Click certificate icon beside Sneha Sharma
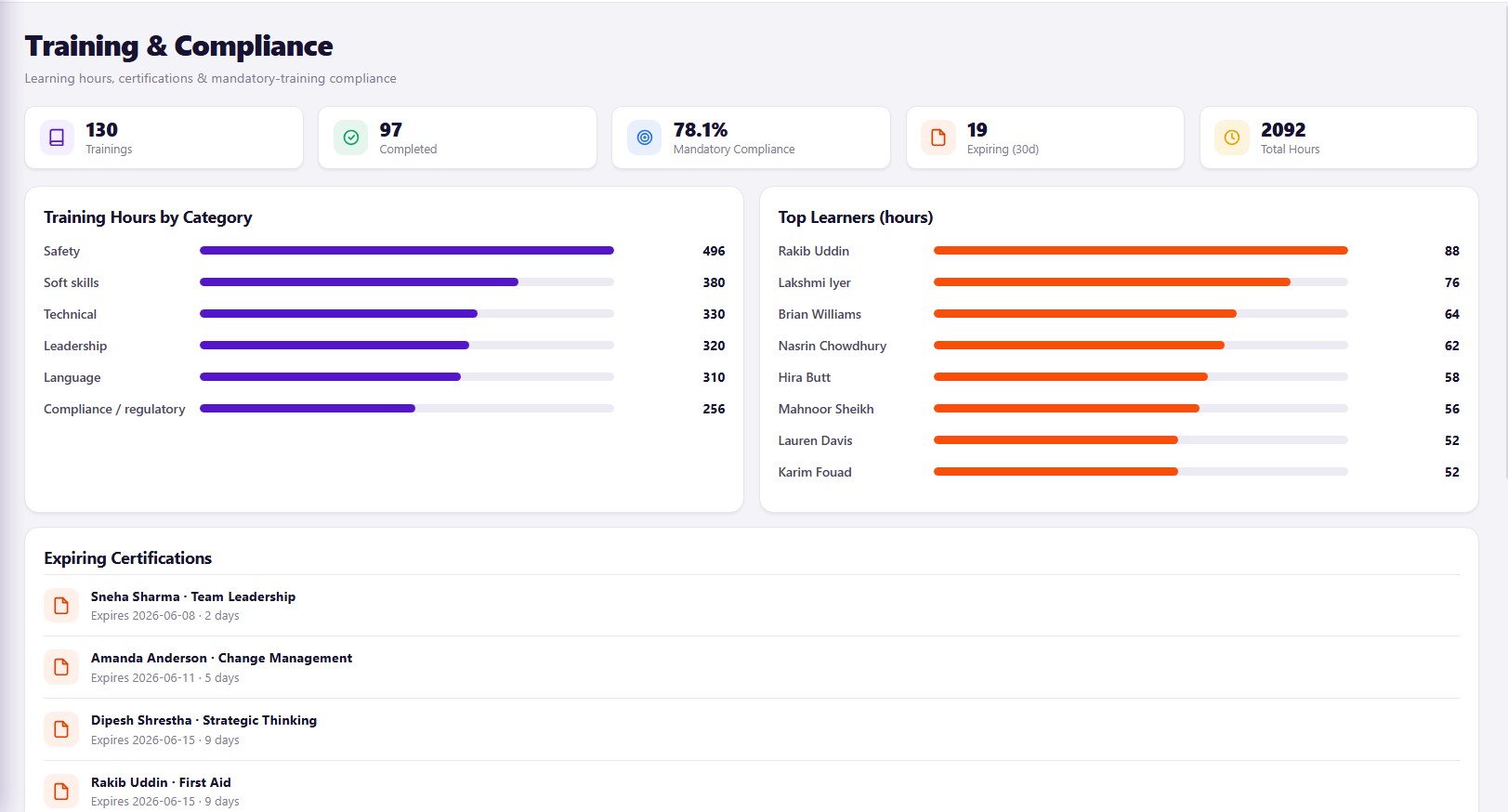Viewport: 1508px width, 812px height. pos(61,606)
